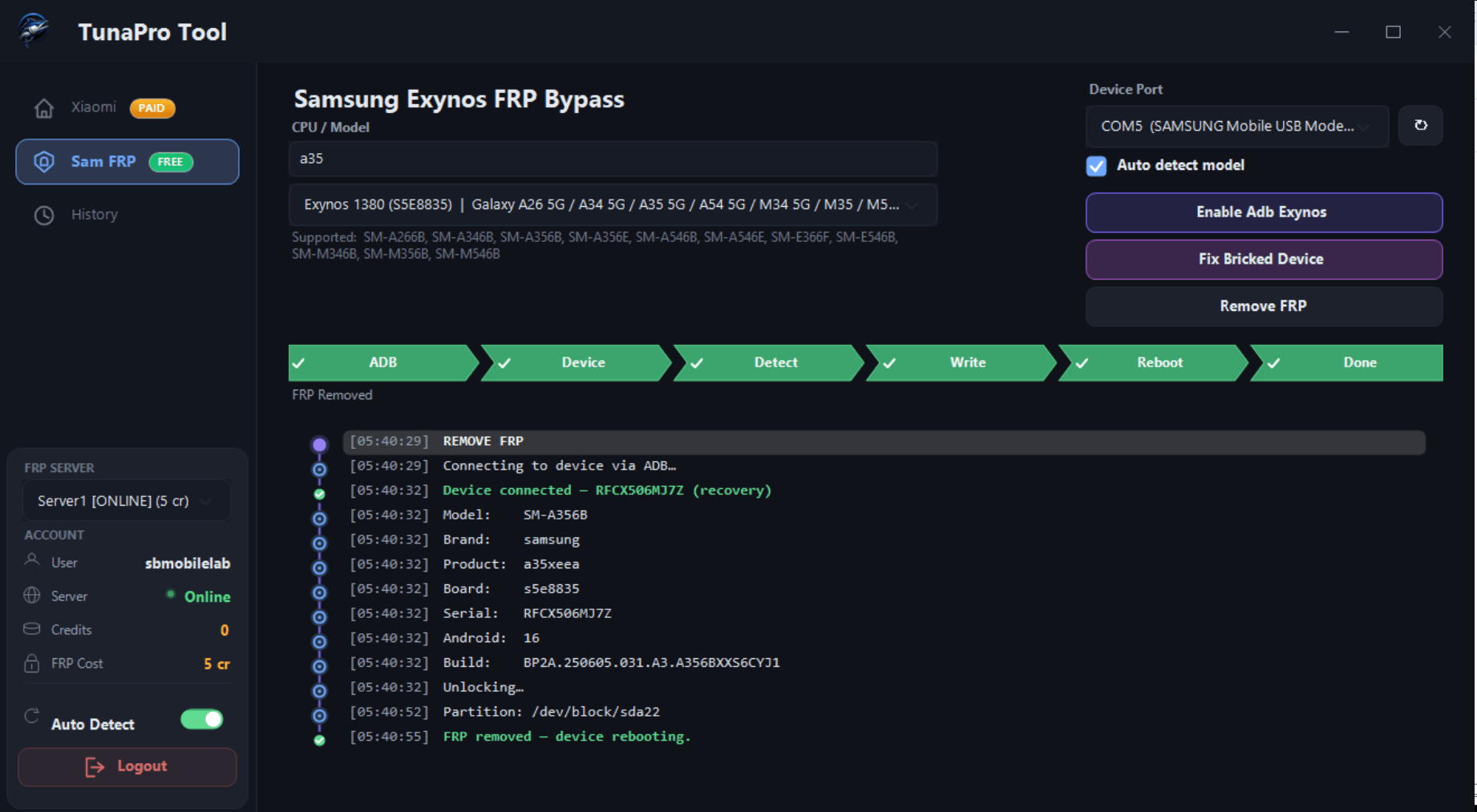Screen dimensions: 1477x812
Task: Click the ADB progress step
Action: pos(383,363)
